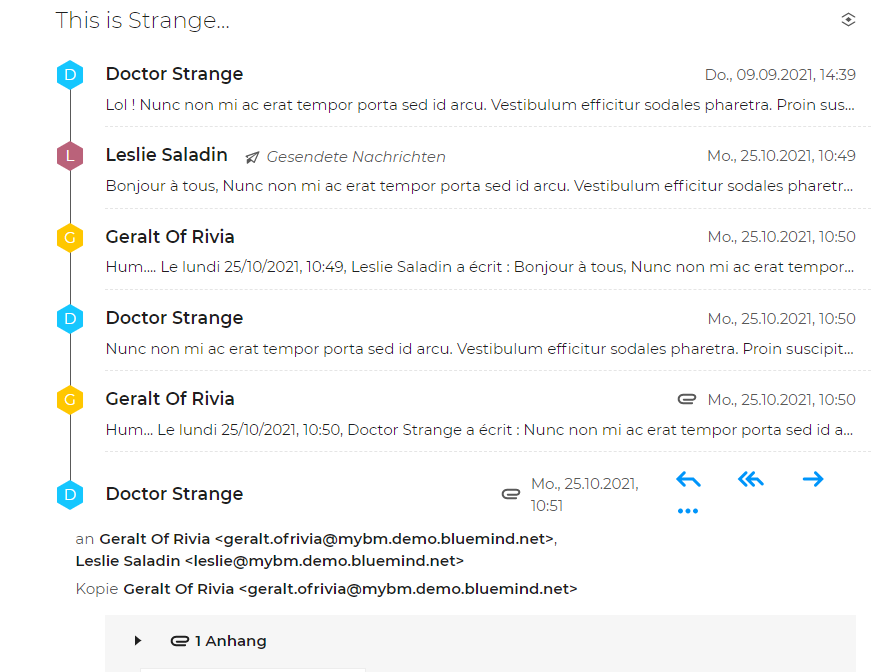Click paperclip icon on Geralt's 10:50 message
Image resolution: width=872 pixels, height=672 pixels.
[686, 399]
